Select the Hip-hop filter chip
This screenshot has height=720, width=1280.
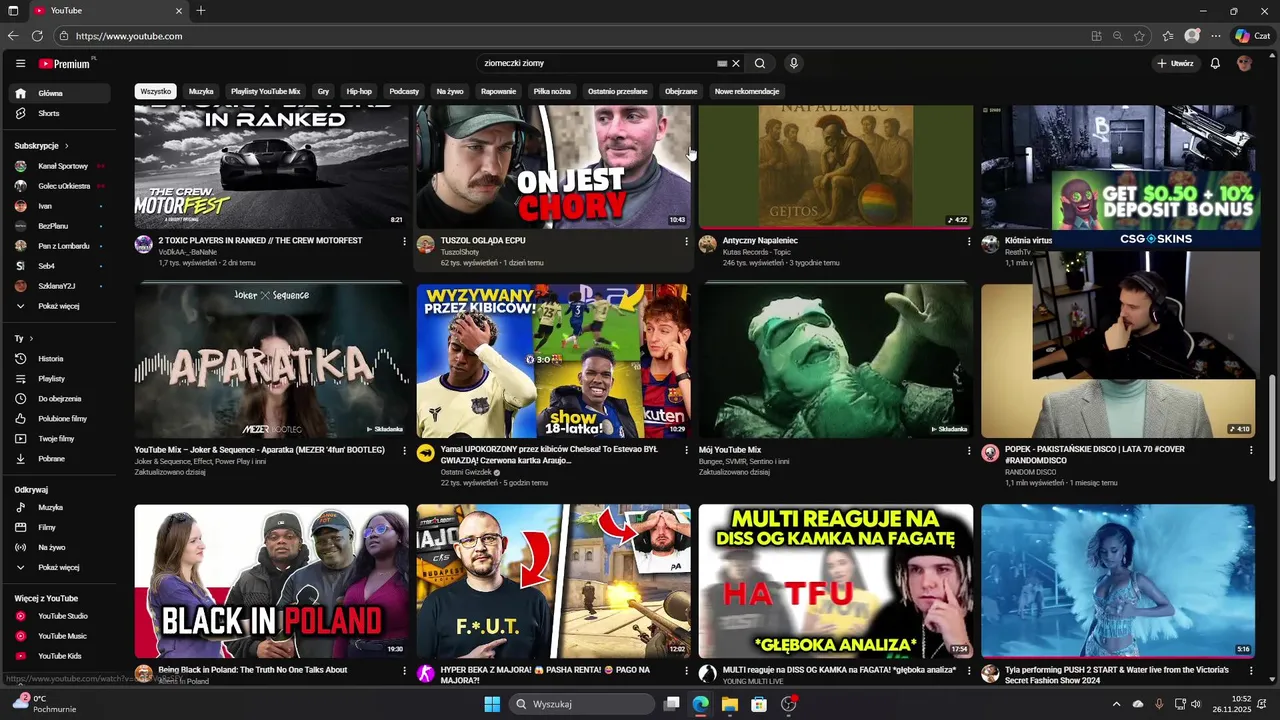pos(359,91)
